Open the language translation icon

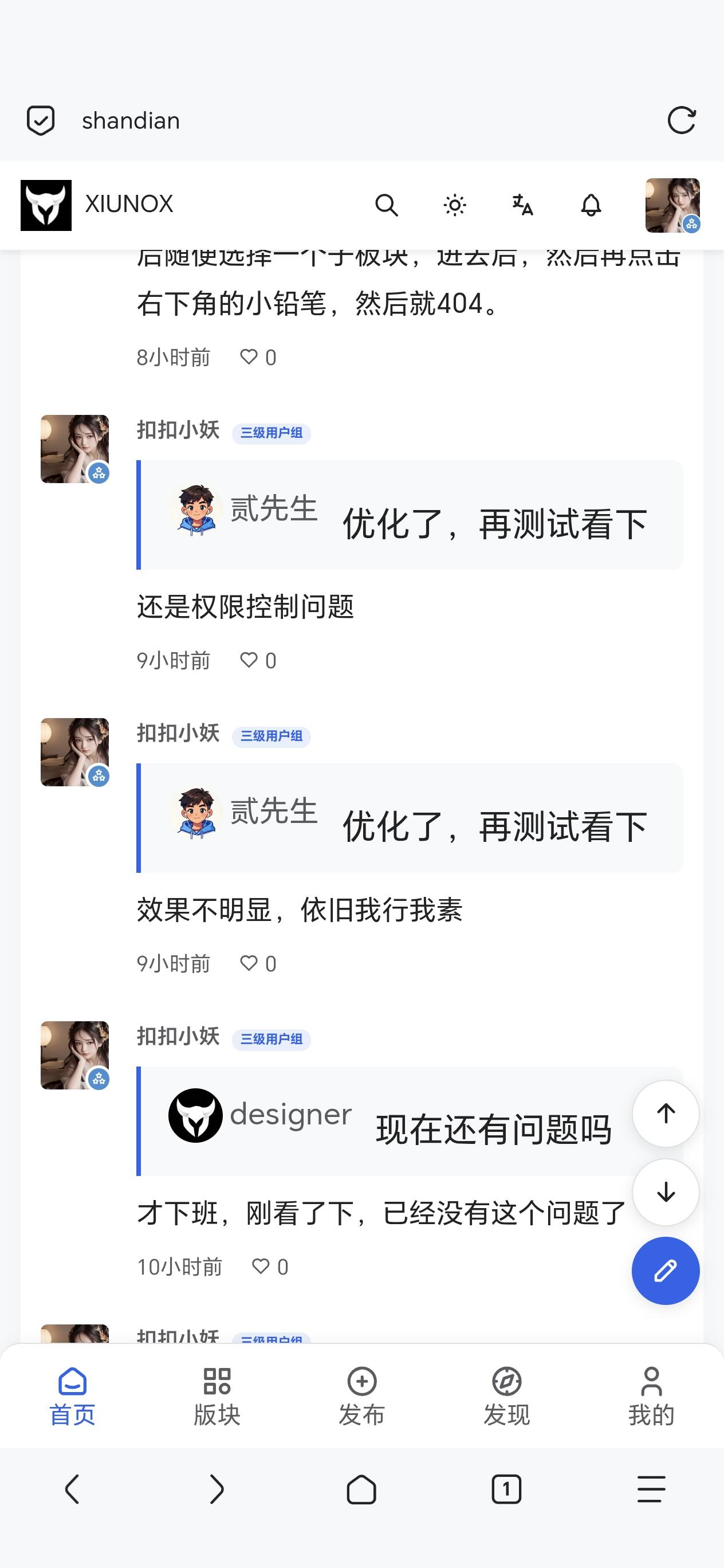pos(522,205)
